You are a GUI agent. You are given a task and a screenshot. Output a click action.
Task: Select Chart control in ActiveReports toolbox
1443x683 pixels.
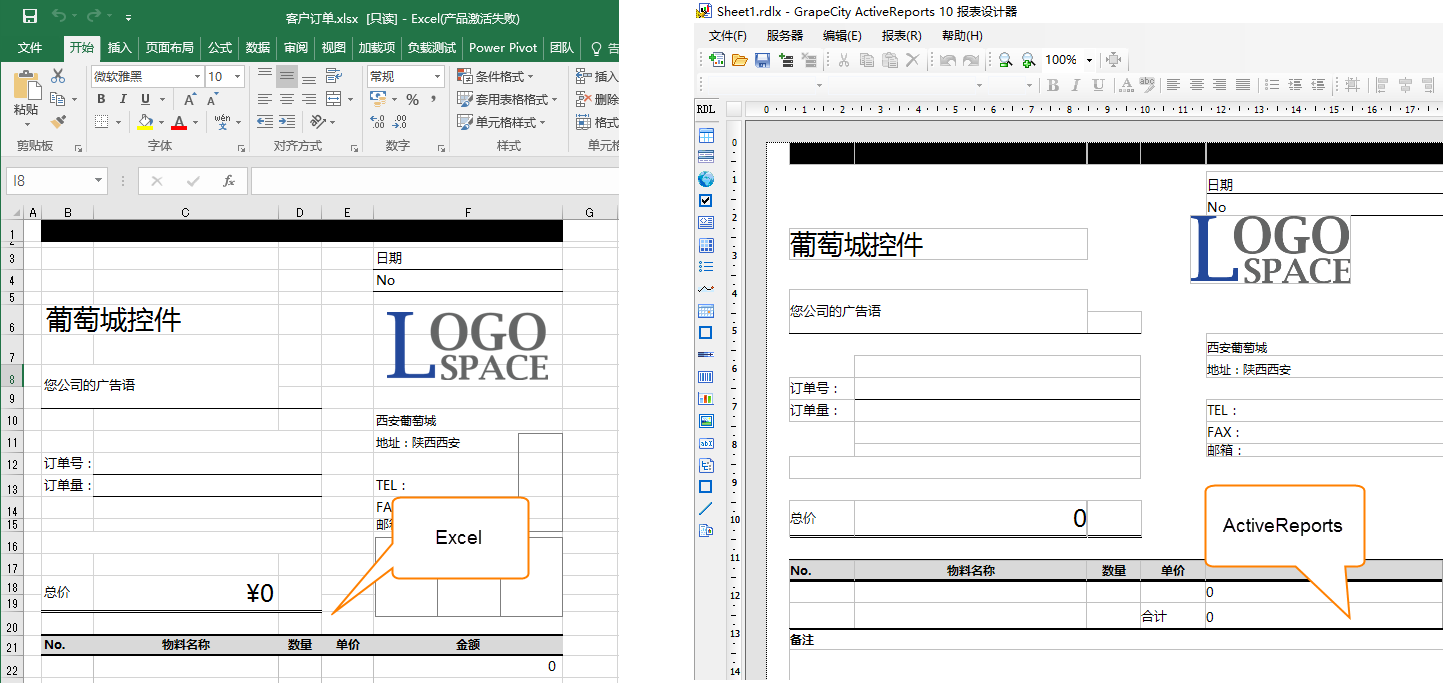pyautogui.click(x=706, y=399)
